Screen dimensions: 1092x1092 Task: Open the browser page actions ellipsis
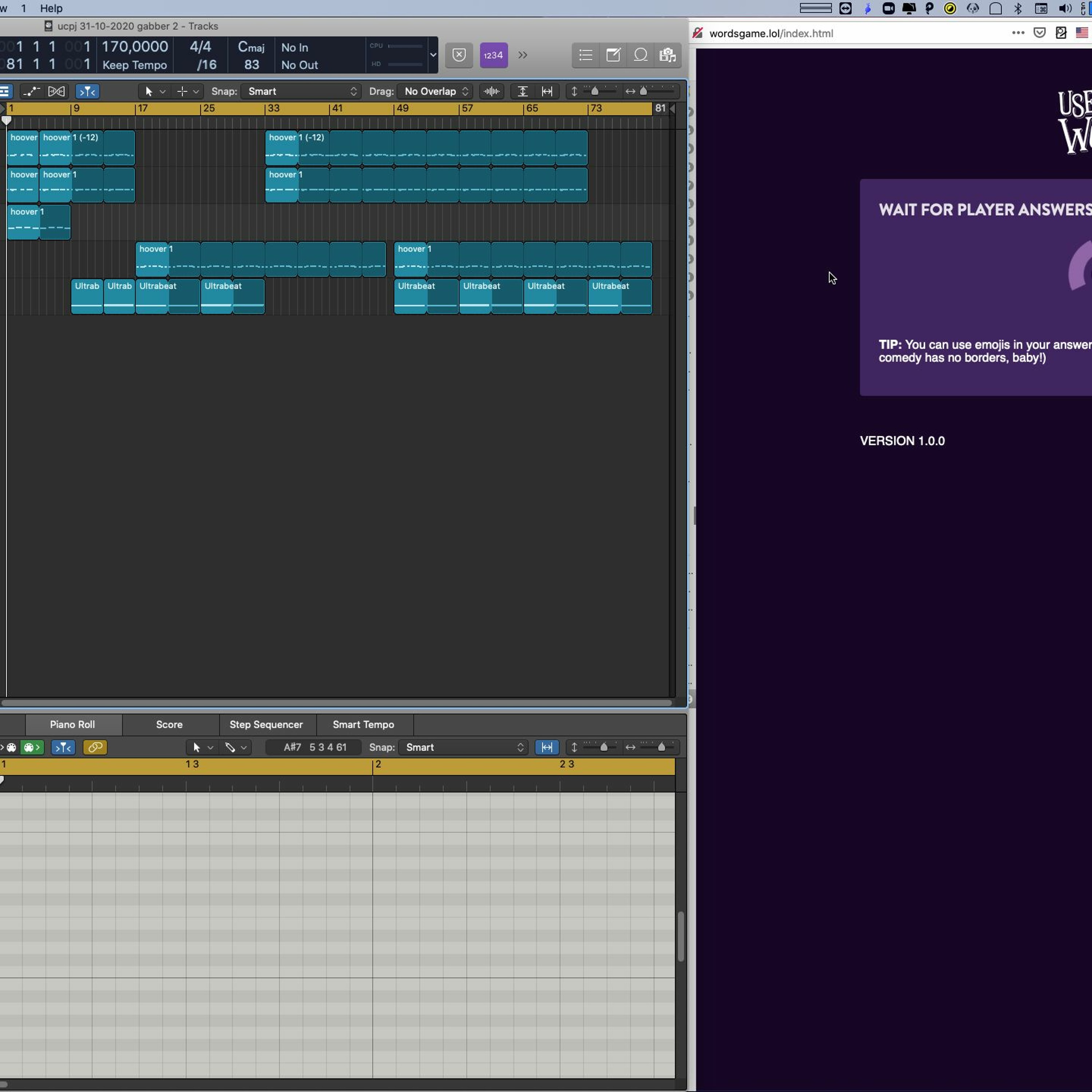click(x=1018, y=33)
